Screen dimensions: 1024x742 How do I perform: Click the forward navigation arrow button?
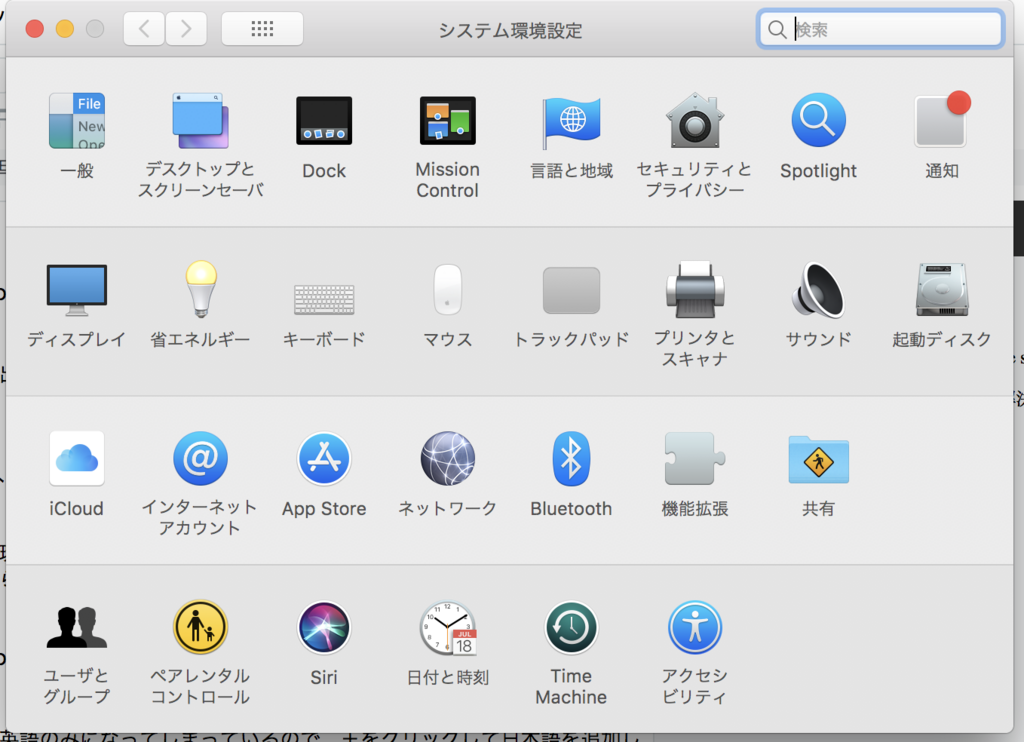186,29
